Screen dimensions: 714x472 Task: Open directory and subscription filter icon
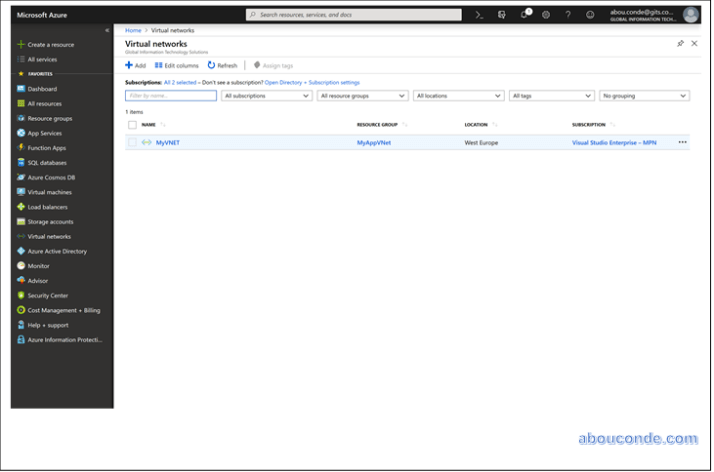(x=502, y=15)
